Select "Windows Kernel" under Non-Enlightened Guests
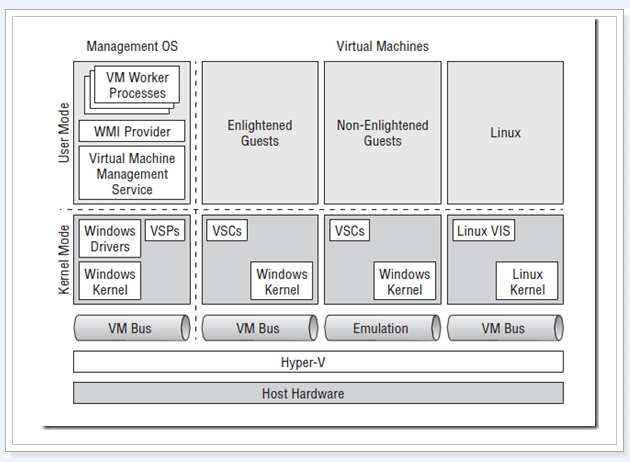Image resolution: width=630 pixels, height=462 pixels. click(x=405, y=281)
